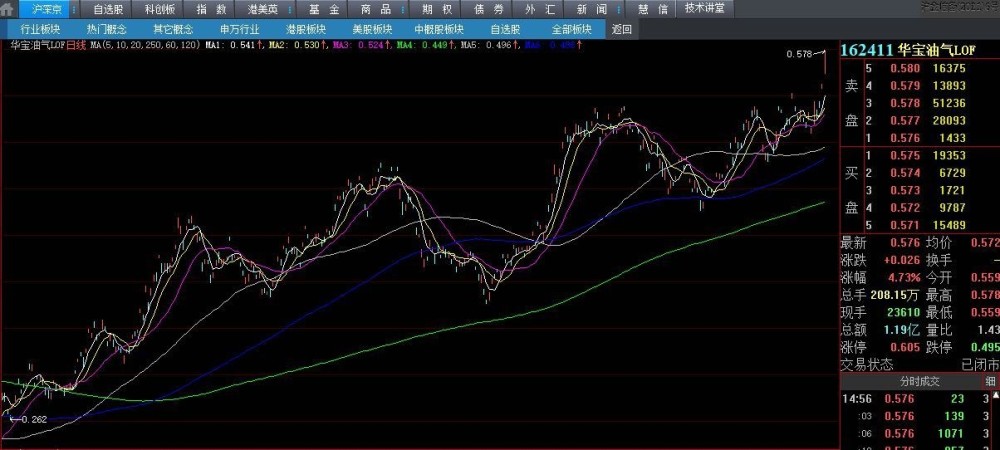
Task: Open the 商品 tab
Action: [x=376, y=9]
